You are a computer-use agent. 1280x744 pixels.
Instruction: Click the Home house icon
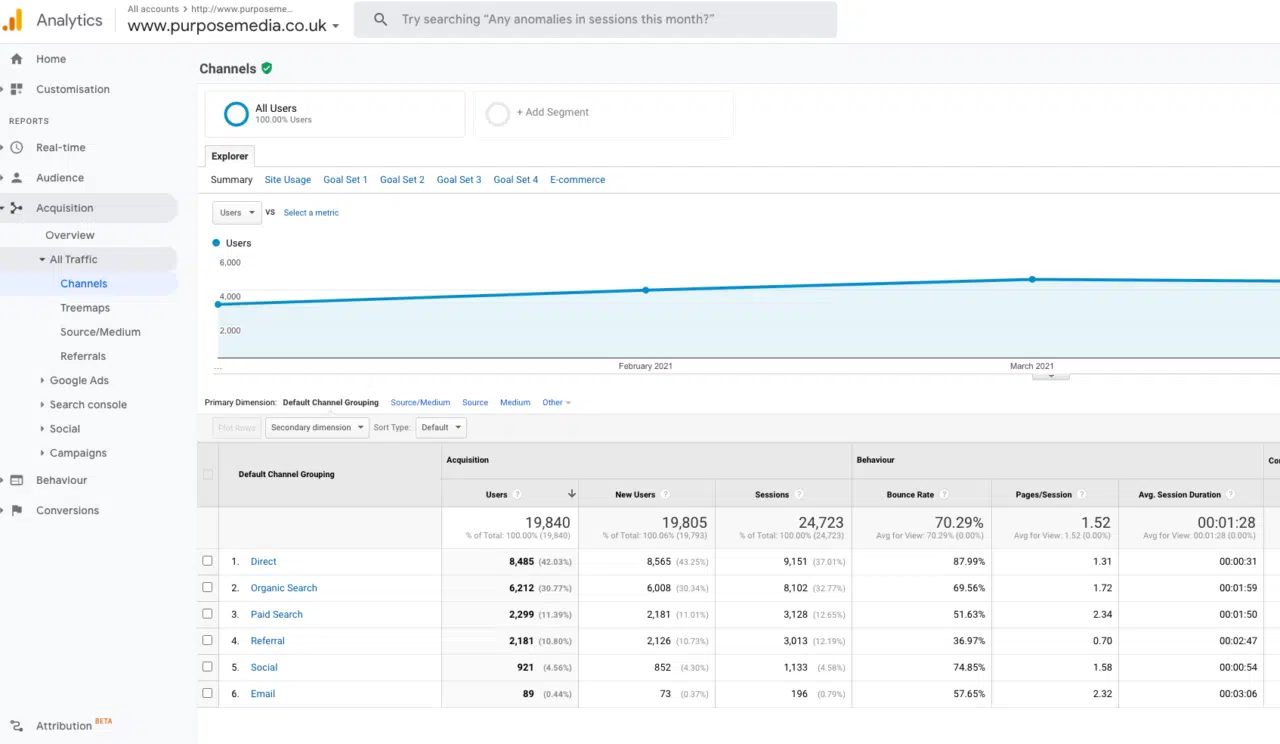pyautogui.click(x=16, y=59)
